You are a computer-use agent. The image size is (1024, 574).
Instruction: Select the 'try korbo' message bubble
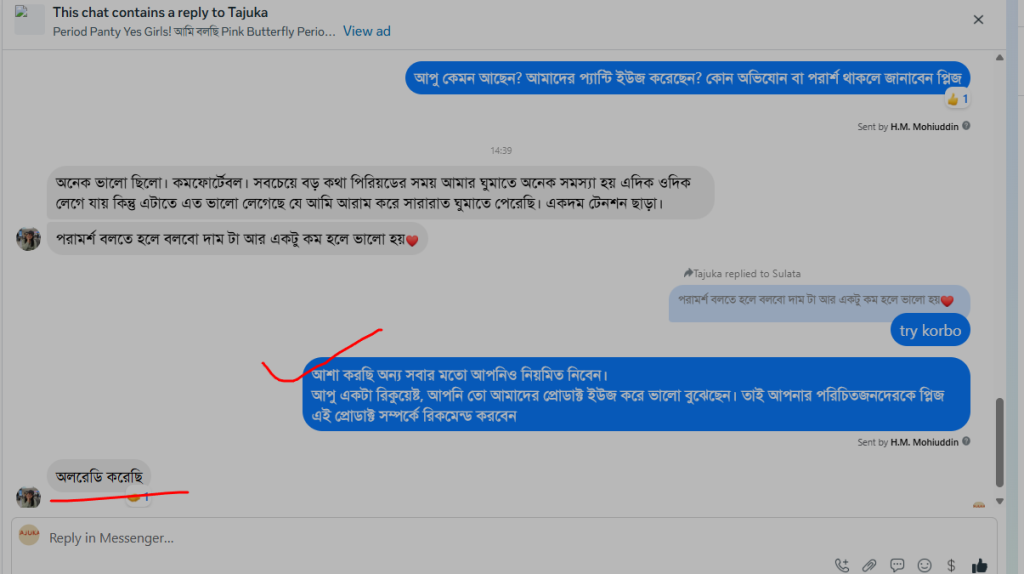pos(930,330)
